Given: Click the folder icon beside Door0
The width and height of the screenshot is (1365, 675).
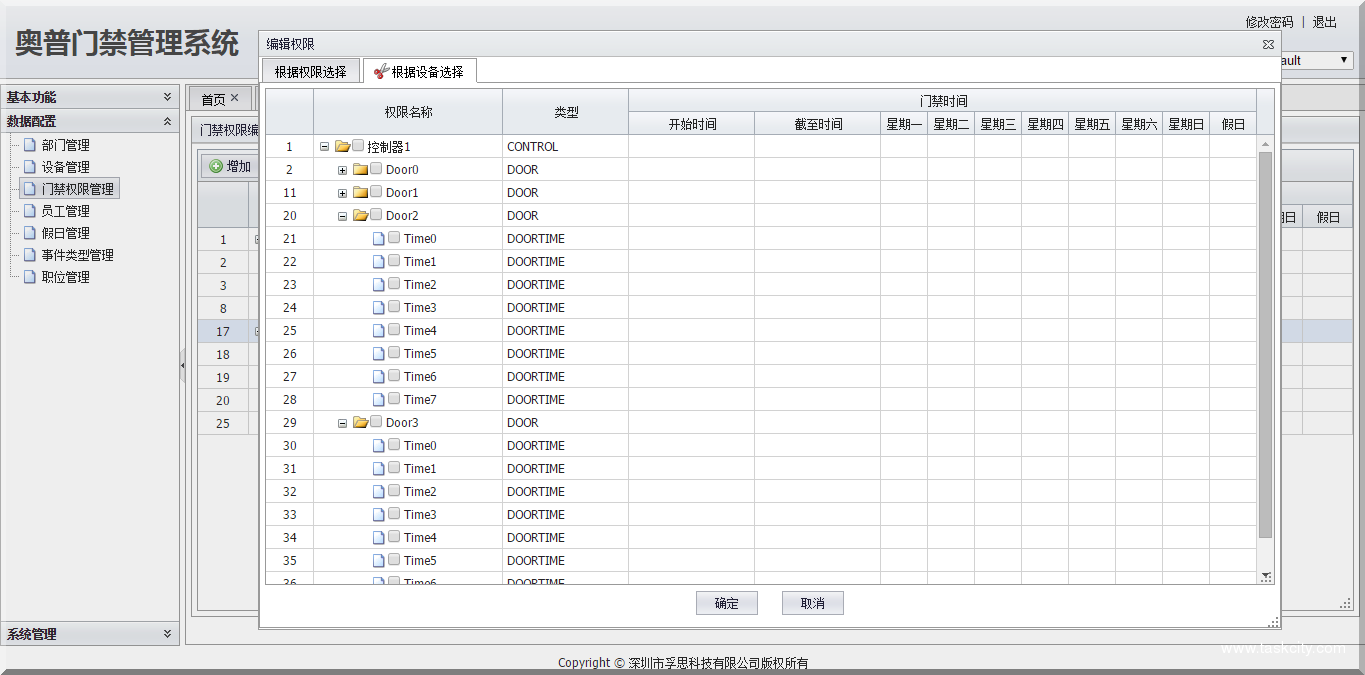Looking at the screenshot, I should tap(360, 170).
